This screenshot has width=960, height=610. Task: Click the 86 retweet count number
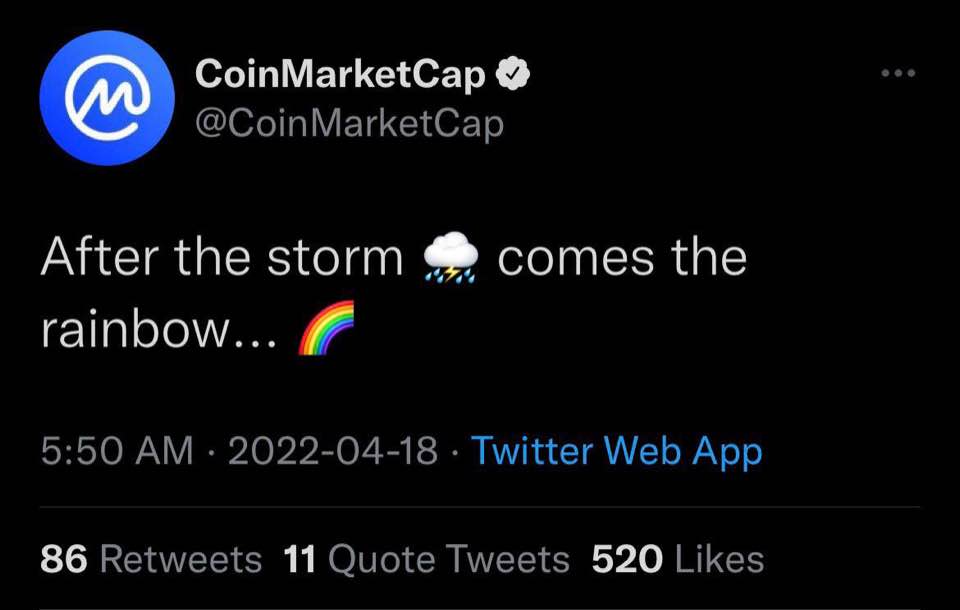click(x=63, y=560)
